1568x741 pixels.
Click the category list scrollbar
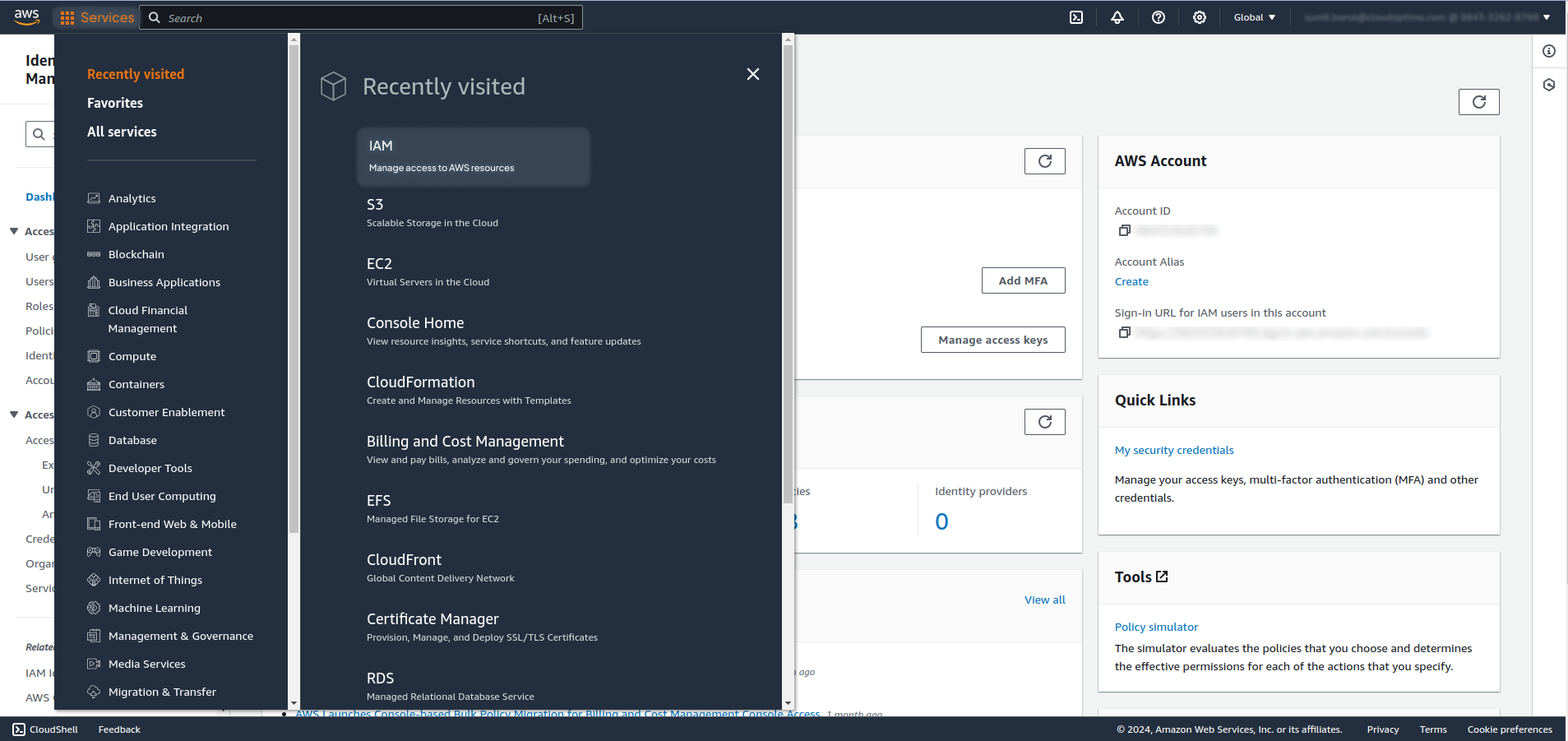coord(294,288)
